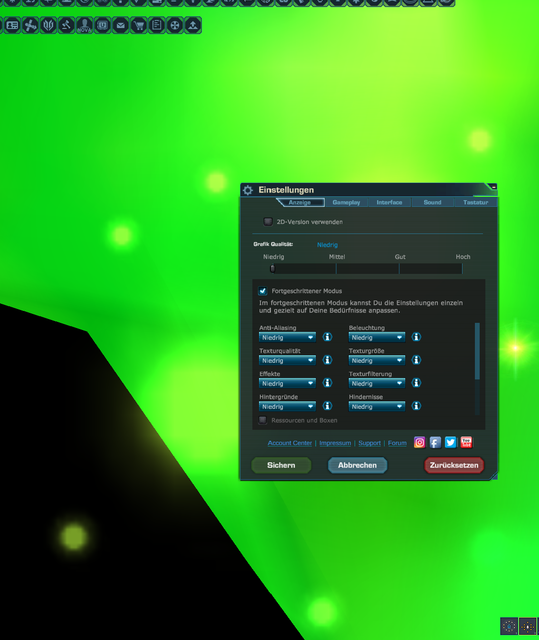The width and height of the screenshot is (539, 640).
Task: Open the Impressum link
Action: 335,443
